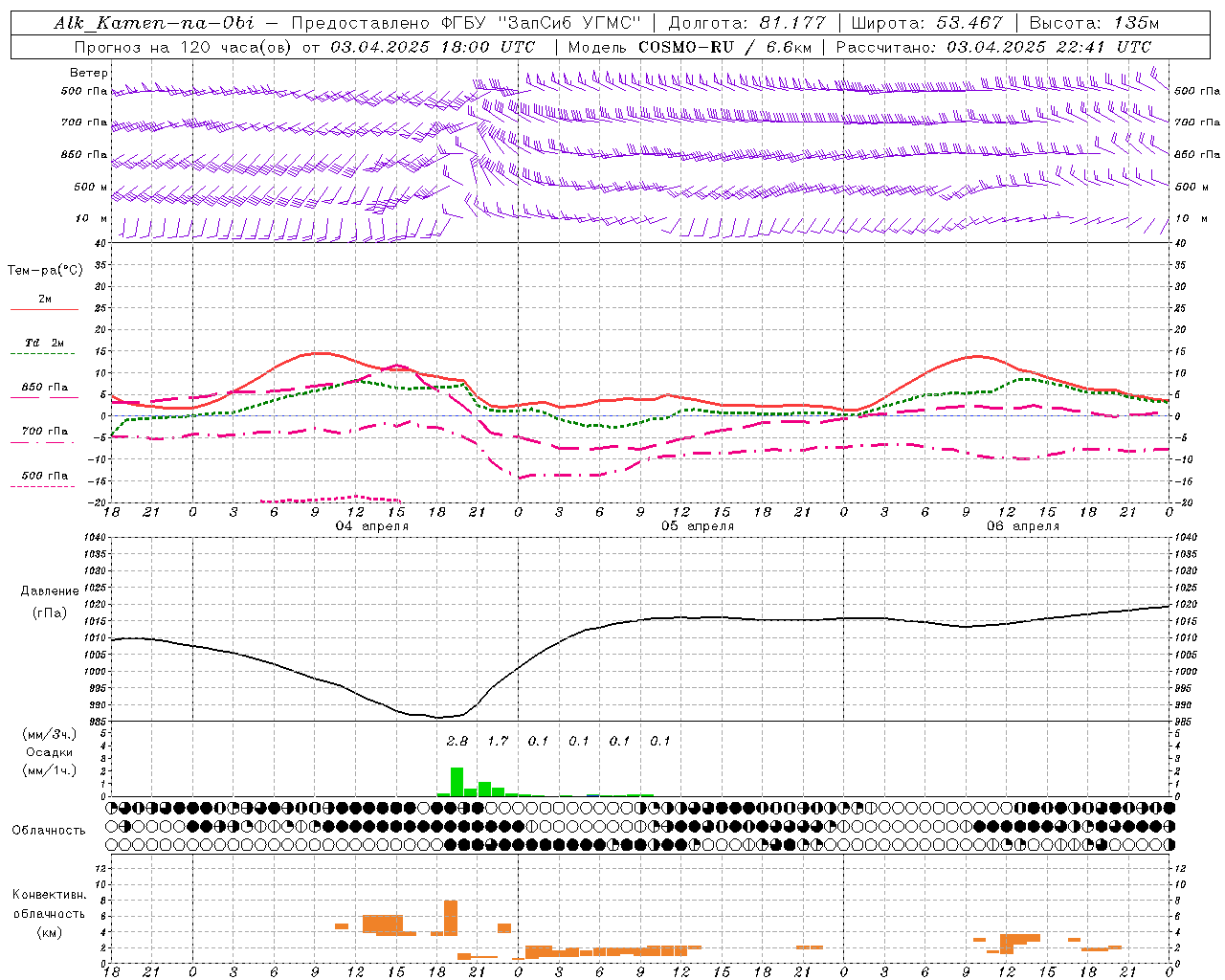Image resolution: width=1225 pixels, height=980 pixels.
Task: Select the text Предоставлено ФГБУ "ЗапСиб УГМС"
Action: [x=466, y=23]
